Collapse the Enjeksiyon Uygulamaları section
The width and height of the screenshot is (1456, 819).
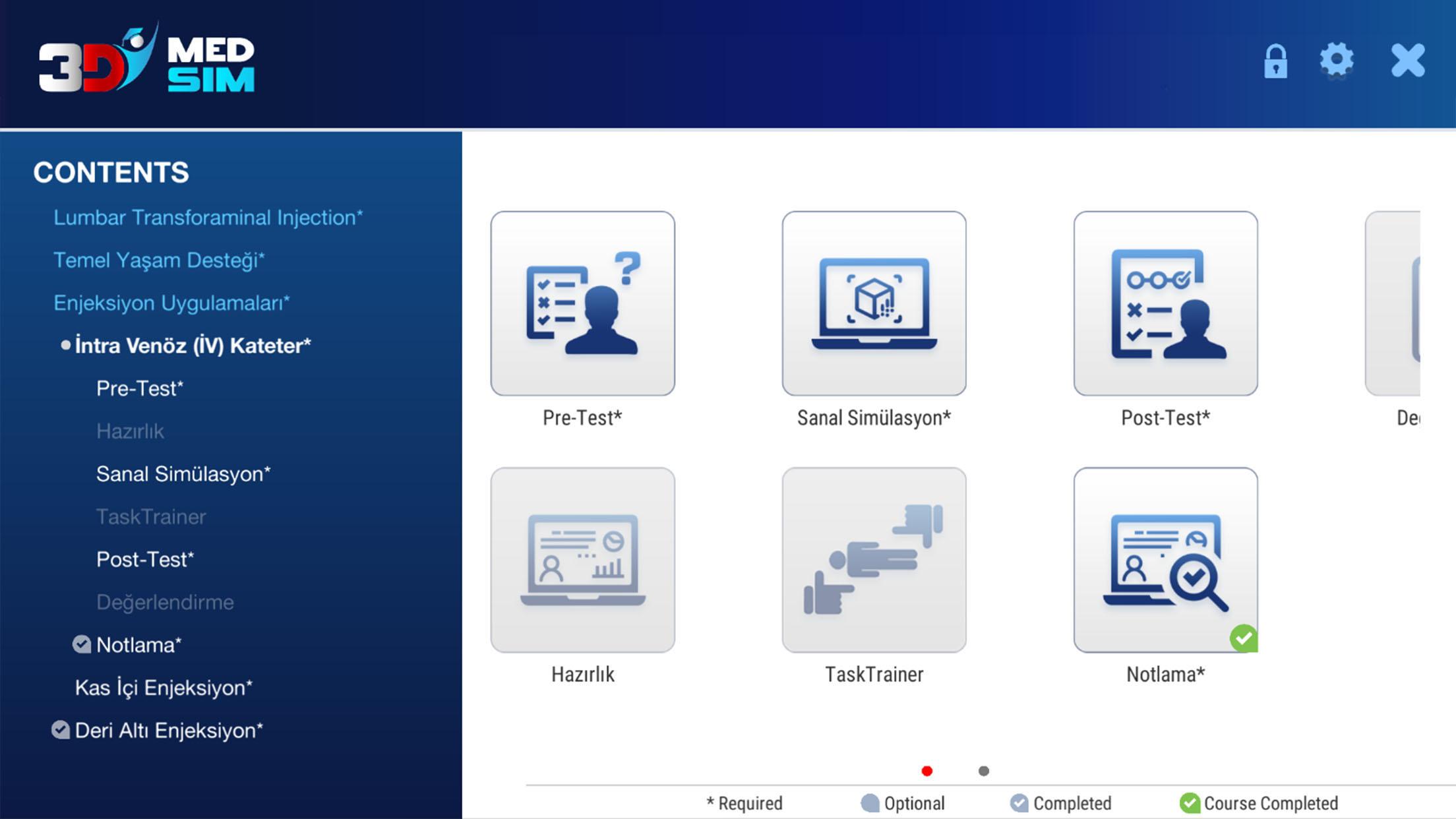(x=171, y=303)
